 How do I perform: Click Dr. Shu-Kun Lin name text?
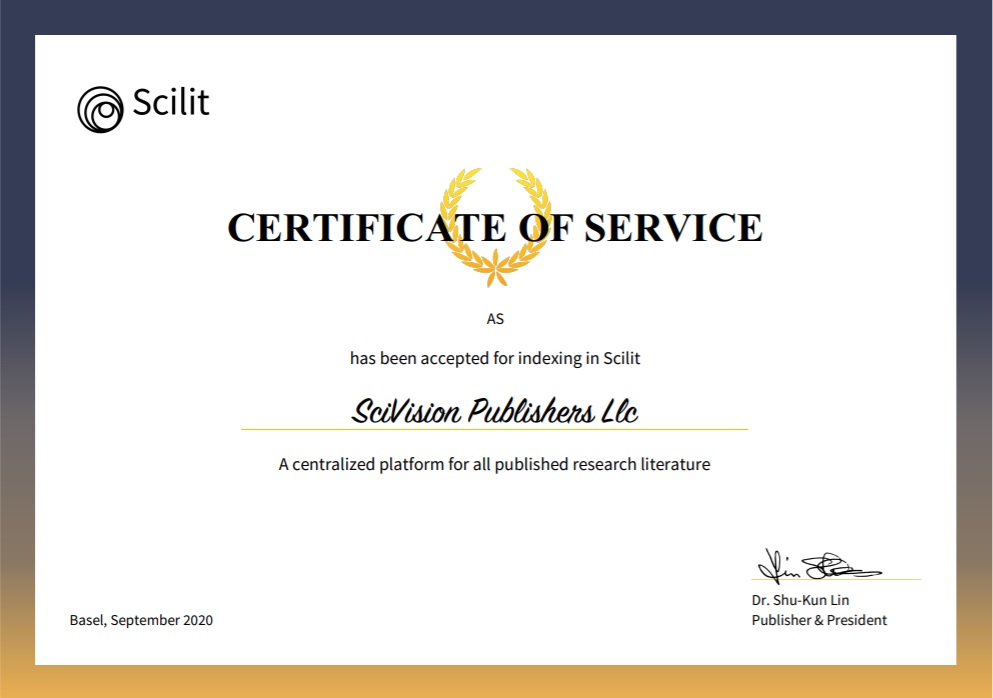tap(800, 600)
